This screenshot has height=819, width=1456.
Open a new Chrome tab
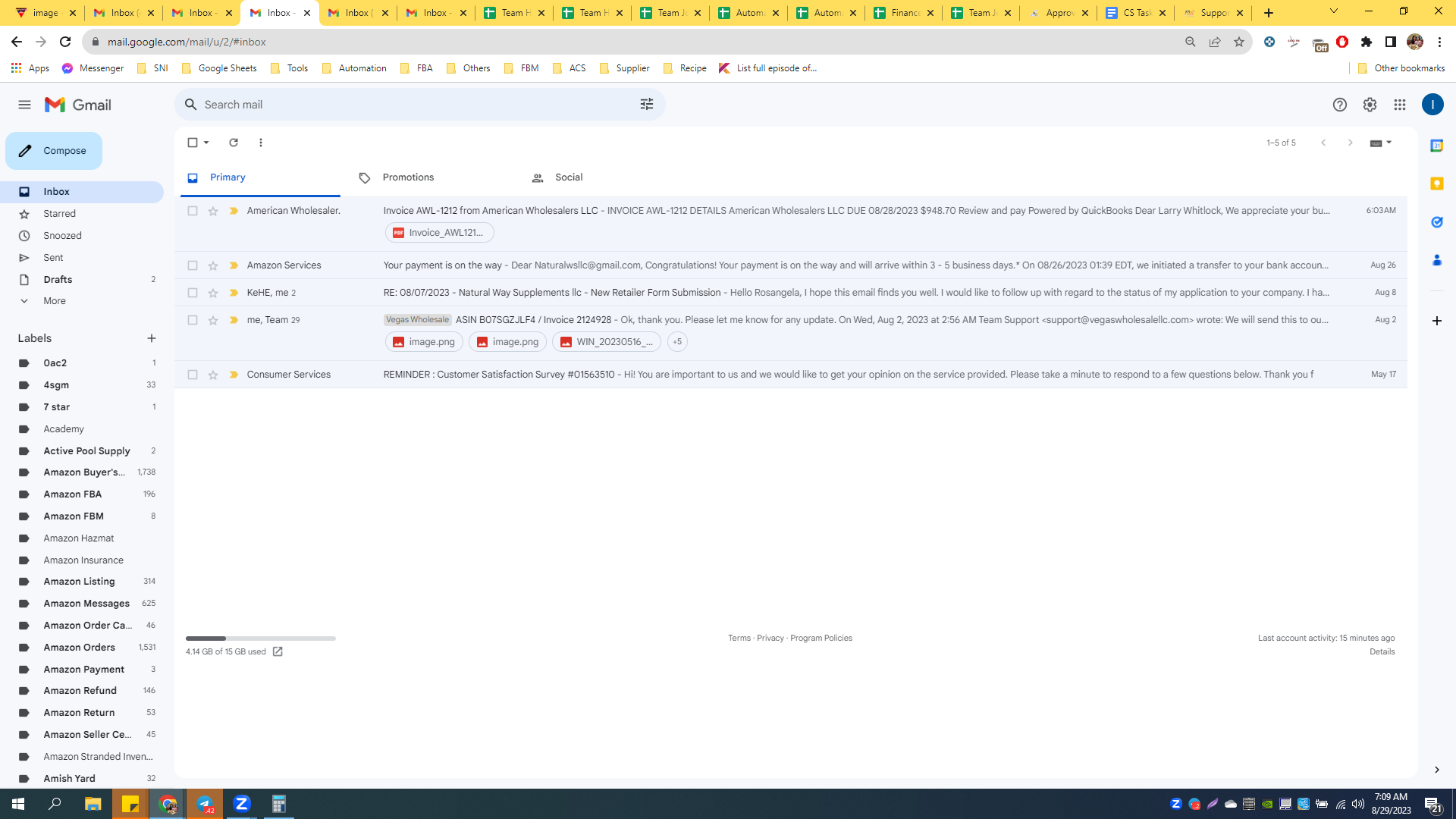1269,13
